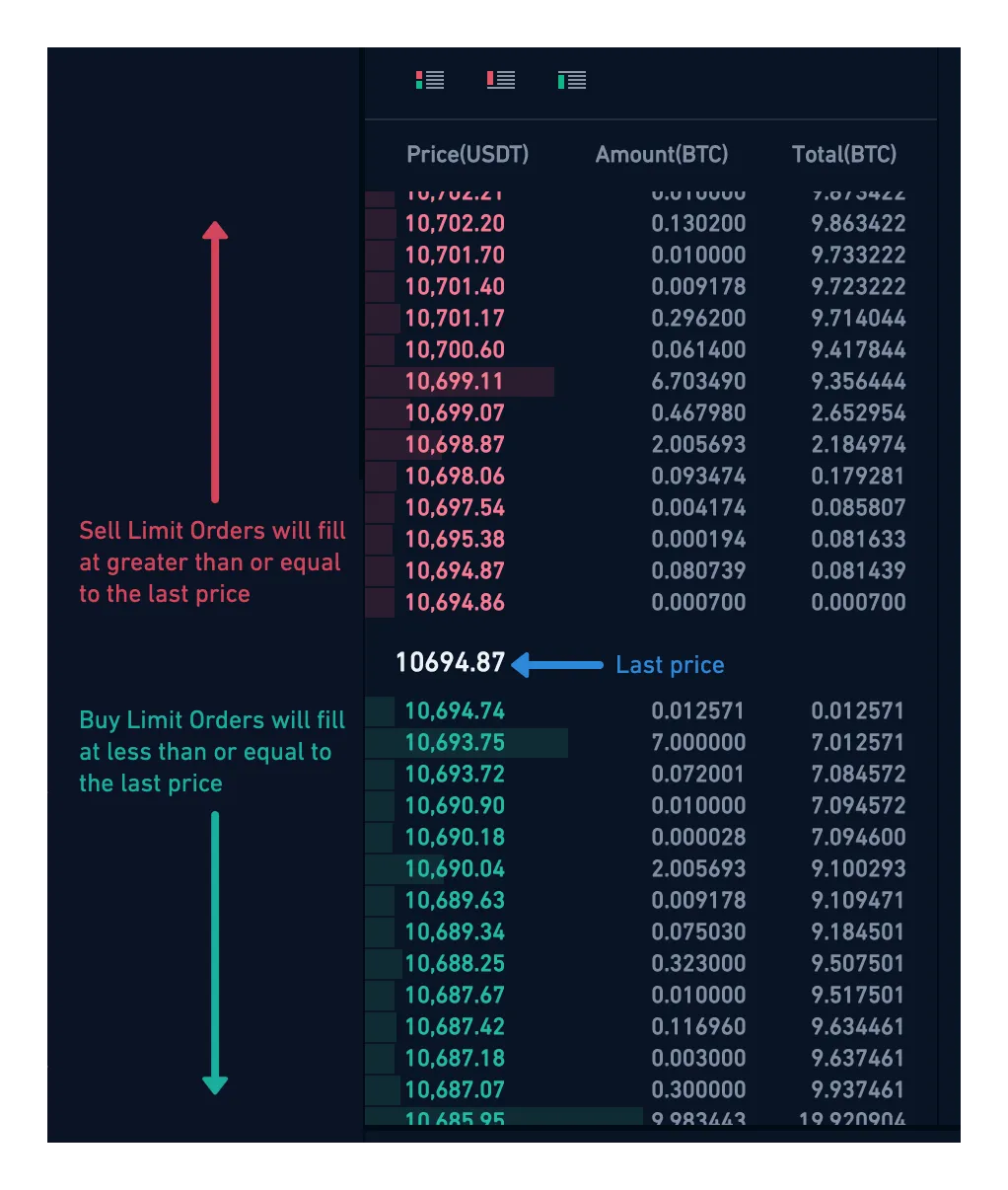Screen dimensions: 1008x1190
Task: Choose the 10,688.25 buy price row
Action: tap(455, 964)
